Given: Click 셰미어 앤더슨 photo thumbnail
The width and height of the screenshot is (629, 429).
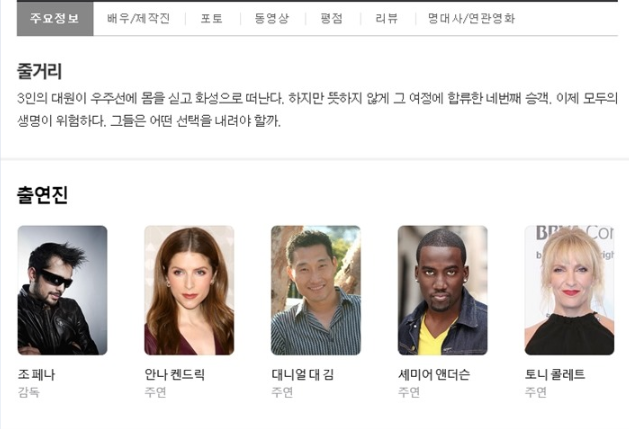Looking at the screenshot, I should click(x=442, y=290).
